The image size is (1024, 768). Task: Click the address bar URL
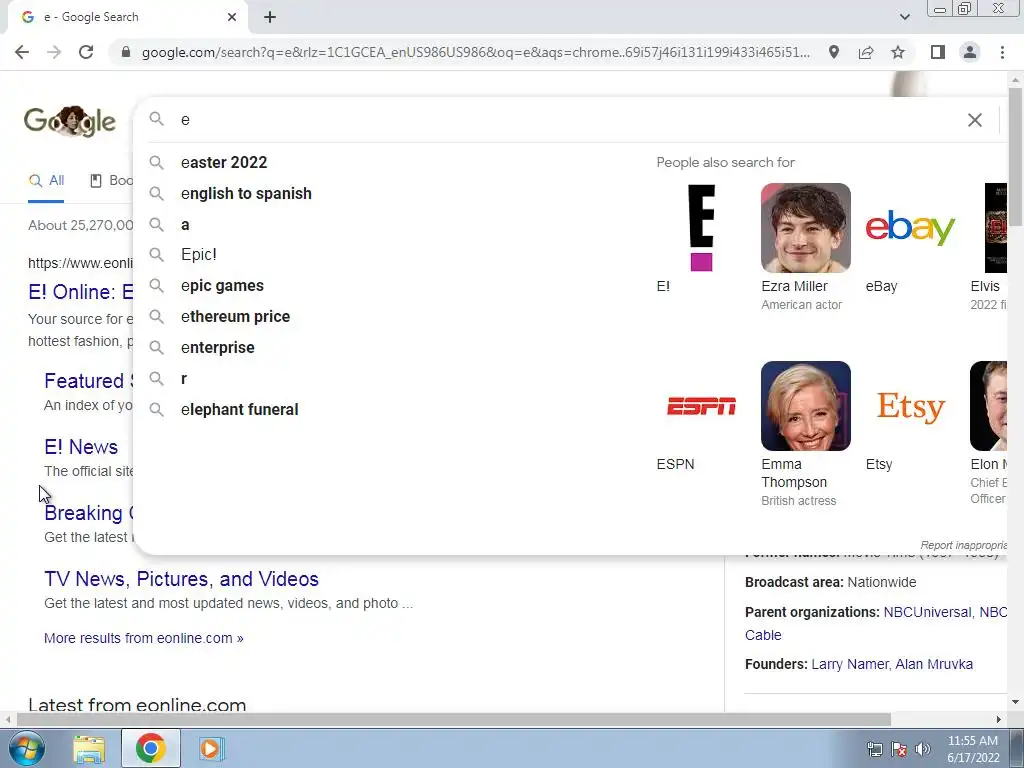tap(475, 52)
